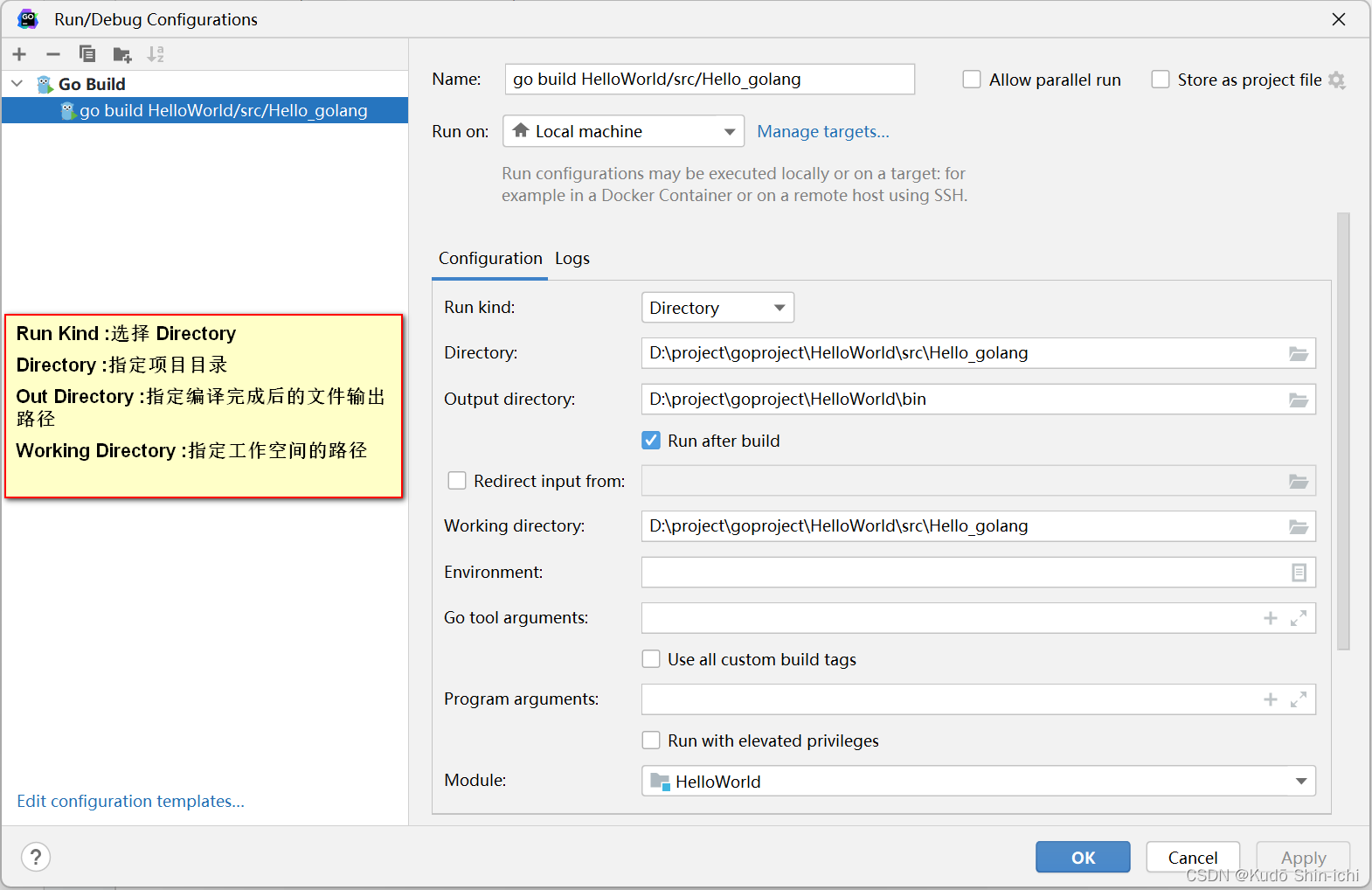Viewport: 1372px width, 890px height.
Task: Click the Apply button
Action: point(1303,858)
